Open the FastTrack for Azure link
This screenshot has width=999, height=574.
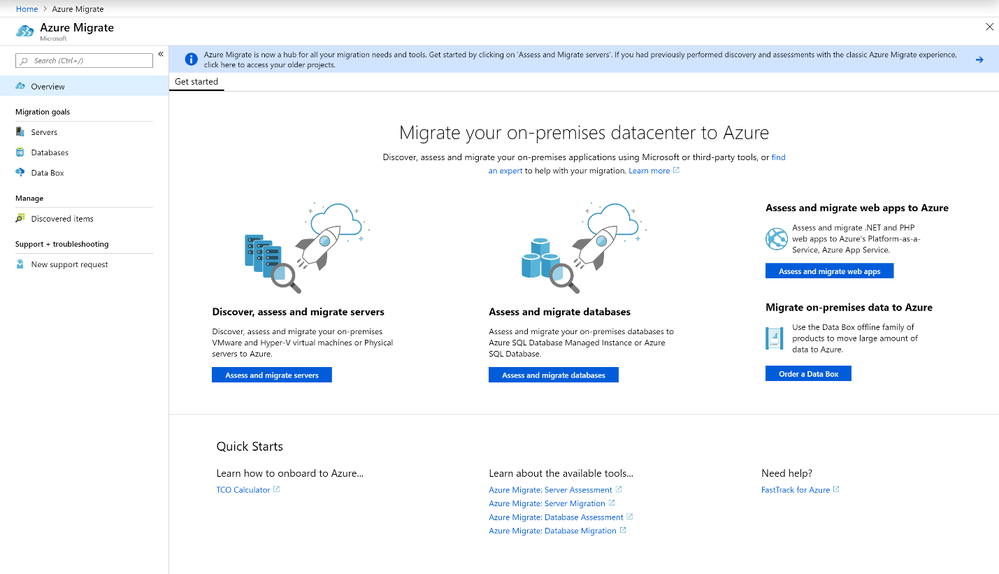point(796,490)
